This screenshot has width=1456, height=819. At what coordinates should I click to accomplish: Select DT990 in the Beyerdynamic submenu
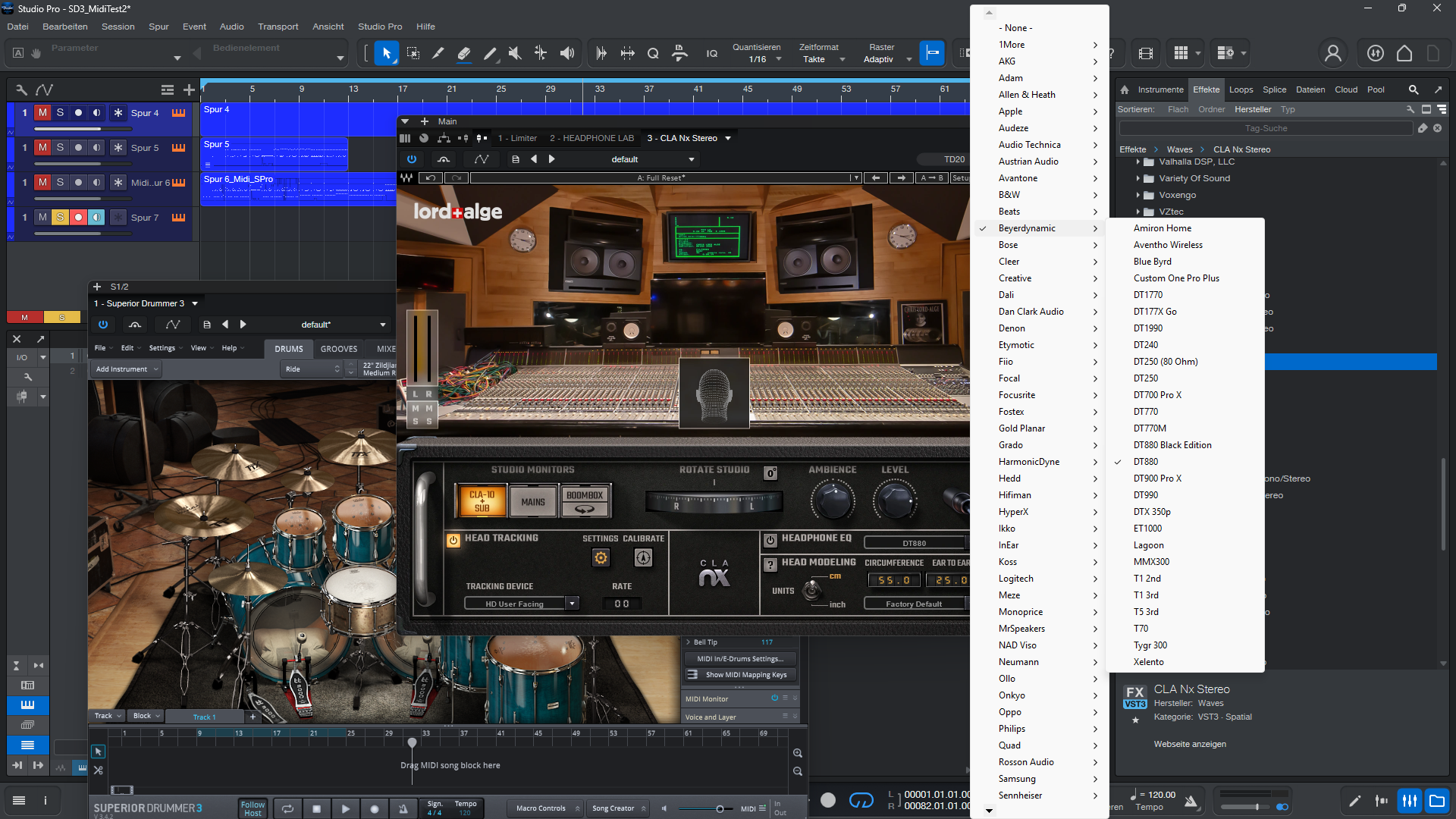[1185, 495]
